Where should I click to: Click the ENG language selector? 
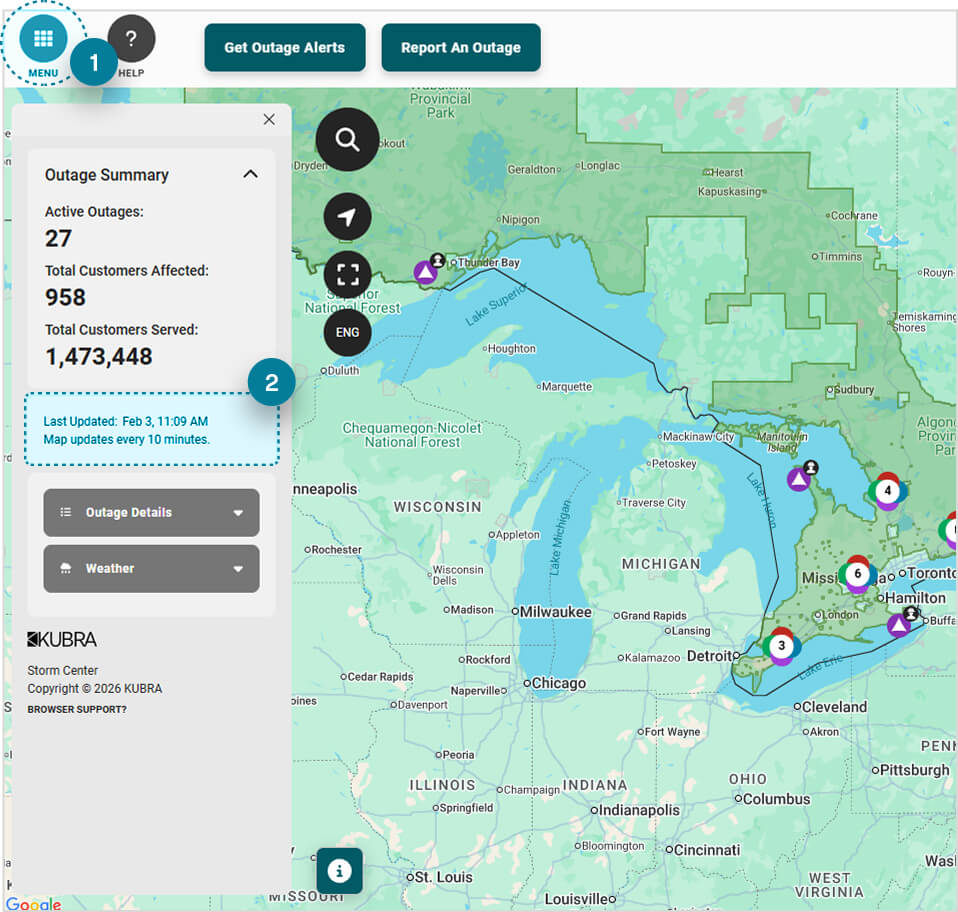(347, 331)
